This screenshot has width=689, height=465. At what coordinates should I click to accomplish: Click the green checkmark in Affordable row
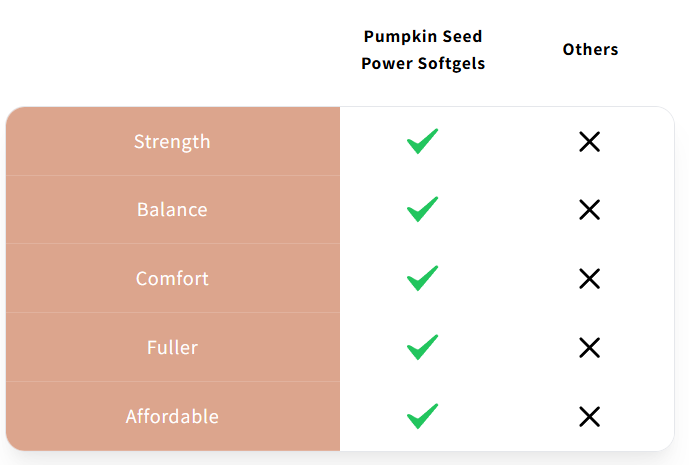click(x=423, y=416)
